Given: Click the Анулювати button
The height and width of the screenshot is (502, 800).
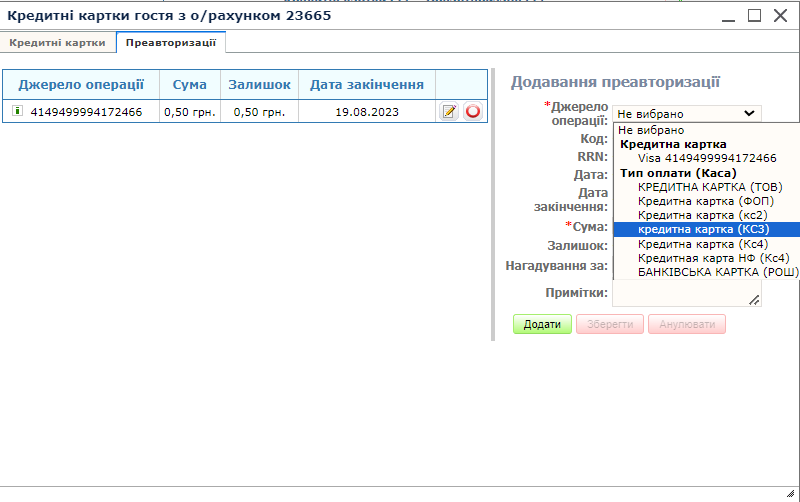Looking at the screenshot, I should coord(686,325).
